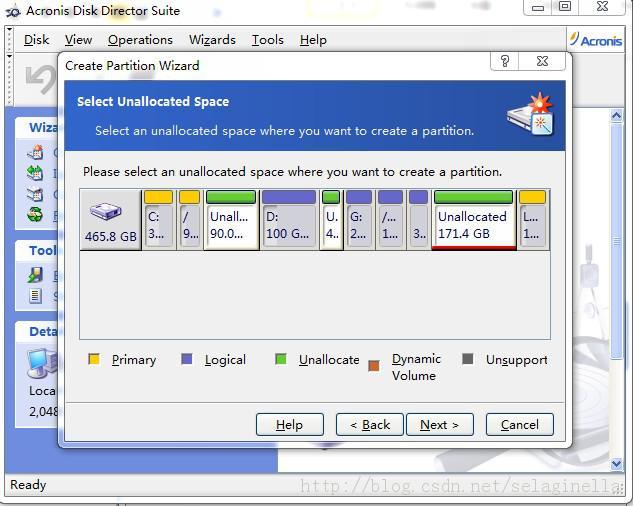
Task: Select the /... logical partition block
Action: pyautogui.click(x=390, y=219)
